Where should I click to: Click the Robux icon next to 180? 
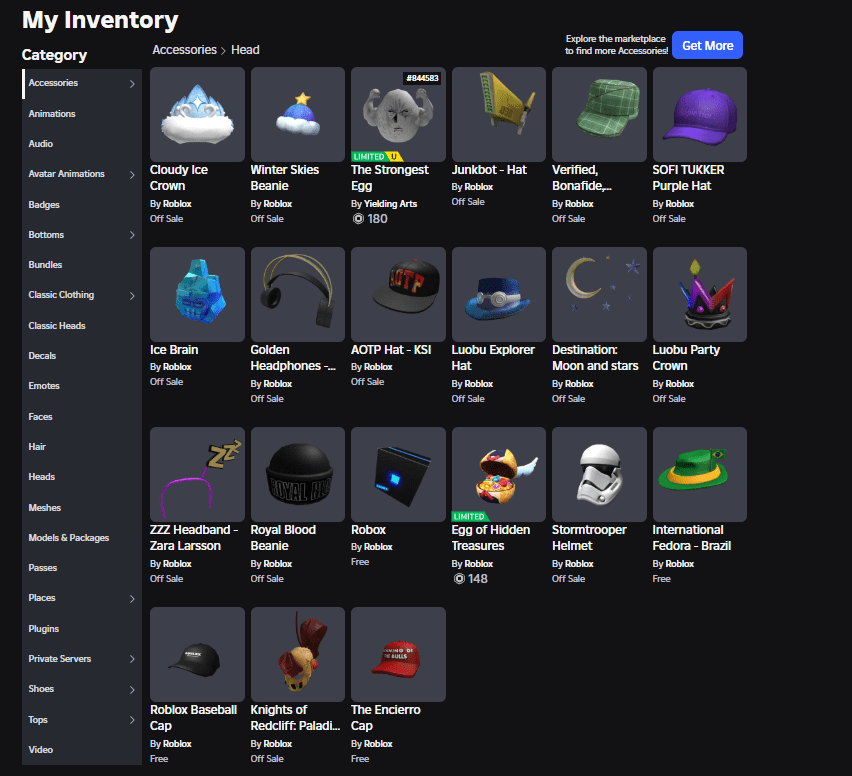(358, 218)
